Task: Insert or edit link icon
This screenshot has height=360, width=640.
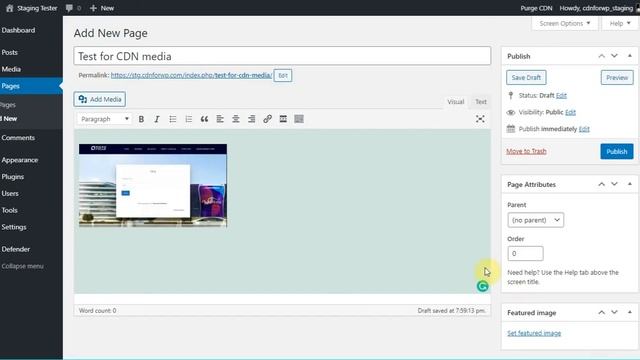Action: click(267, 119)
